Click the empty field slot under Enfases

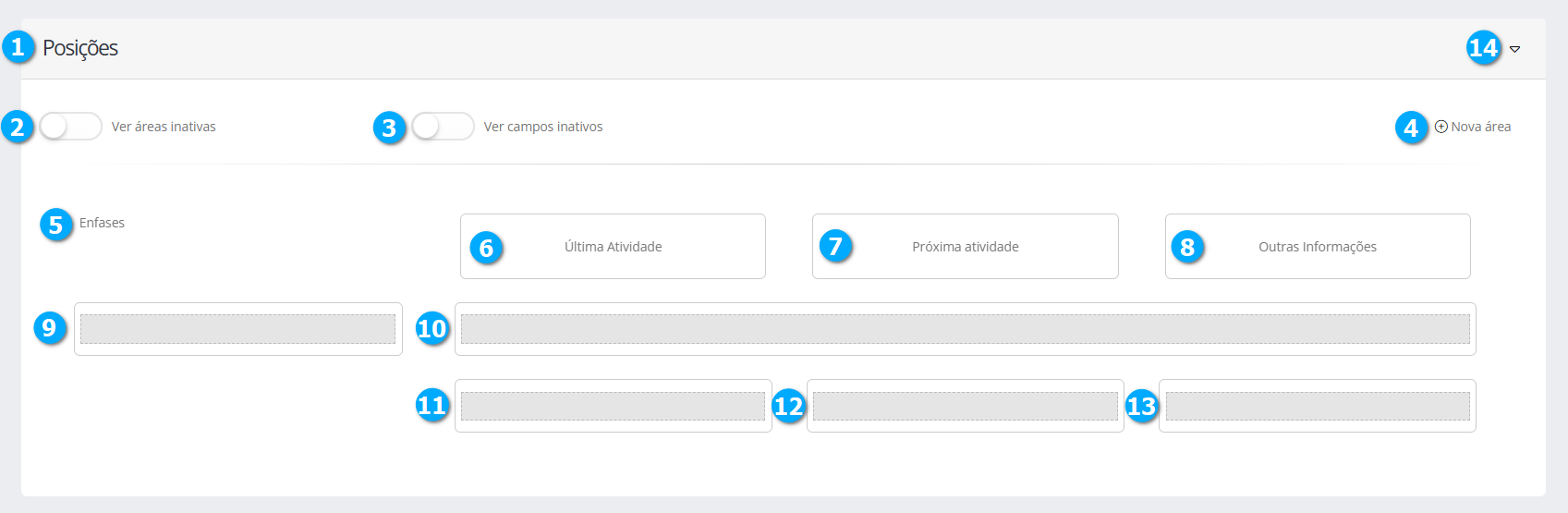(237, 329)
